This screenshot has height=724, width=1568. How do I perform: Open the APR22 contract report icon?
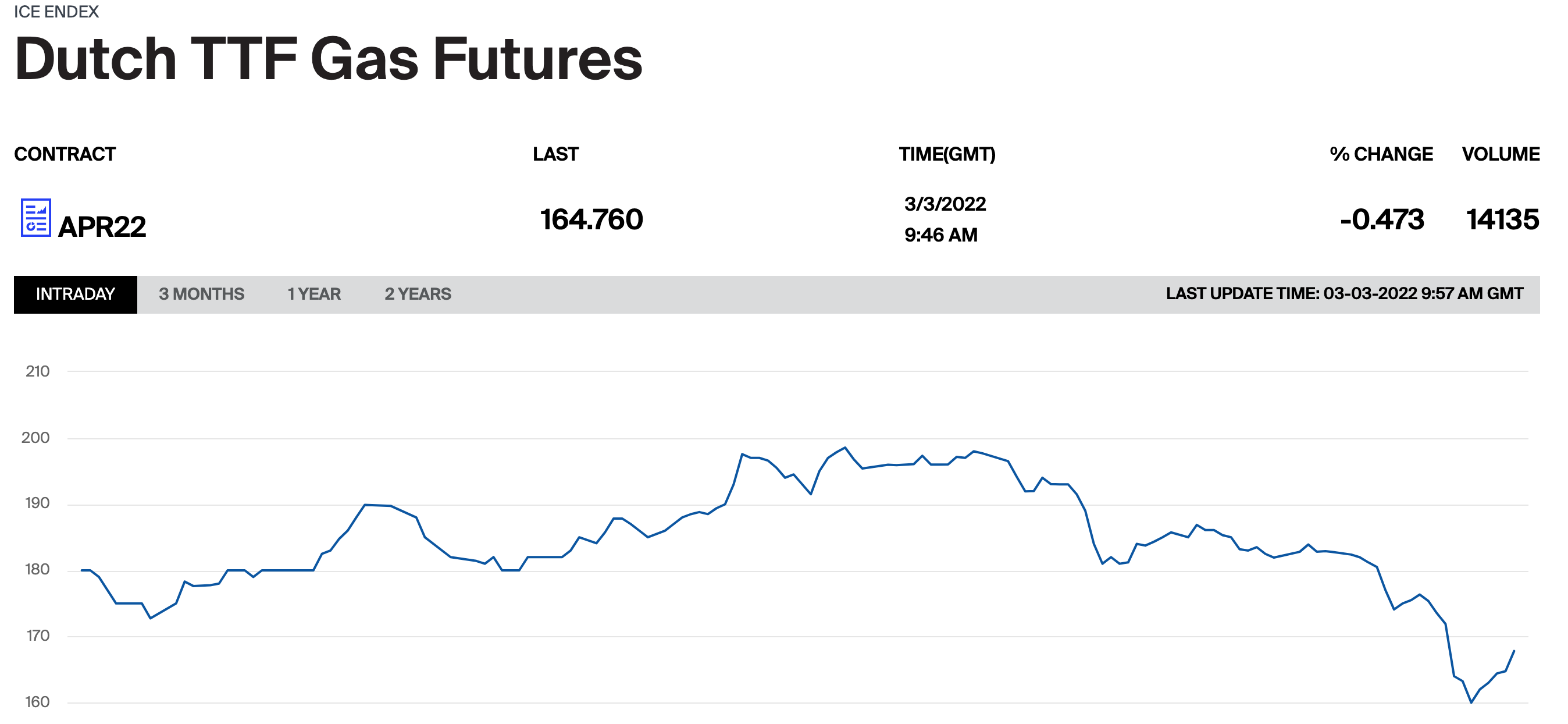tap(36, 218)
